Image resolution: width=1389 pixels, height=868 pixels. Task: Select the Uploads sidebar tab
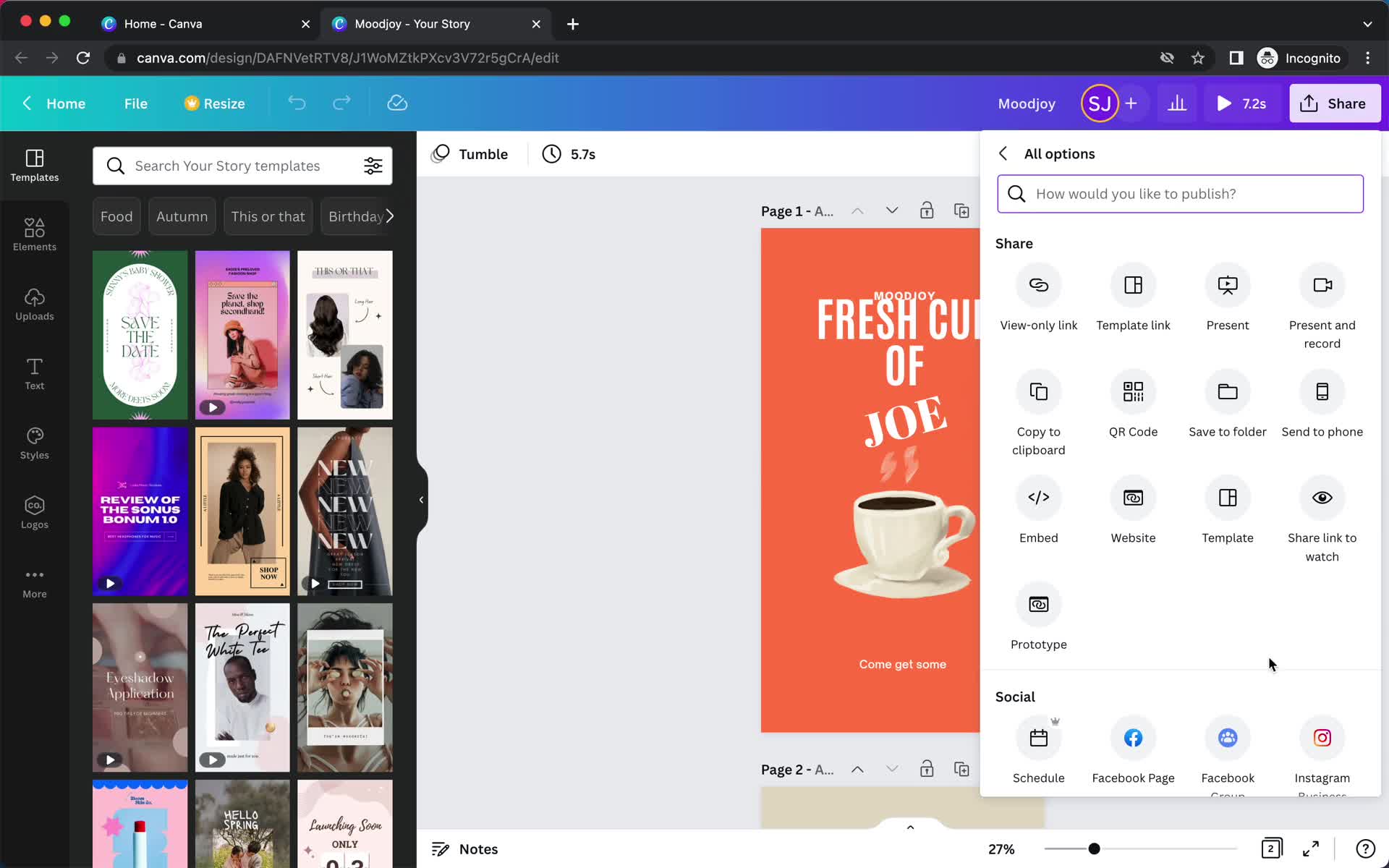click(x=34, y=302)
